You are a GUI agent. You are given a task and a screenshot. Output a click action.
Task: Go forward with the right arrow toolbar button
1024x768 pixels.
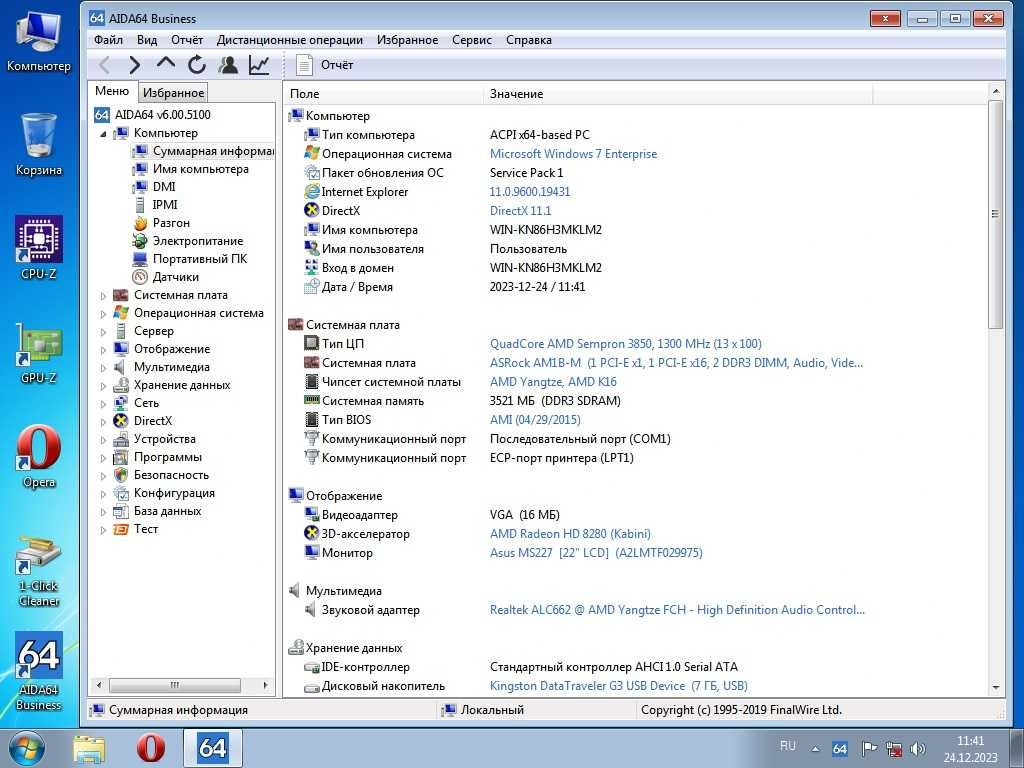(x=135, y=65)
